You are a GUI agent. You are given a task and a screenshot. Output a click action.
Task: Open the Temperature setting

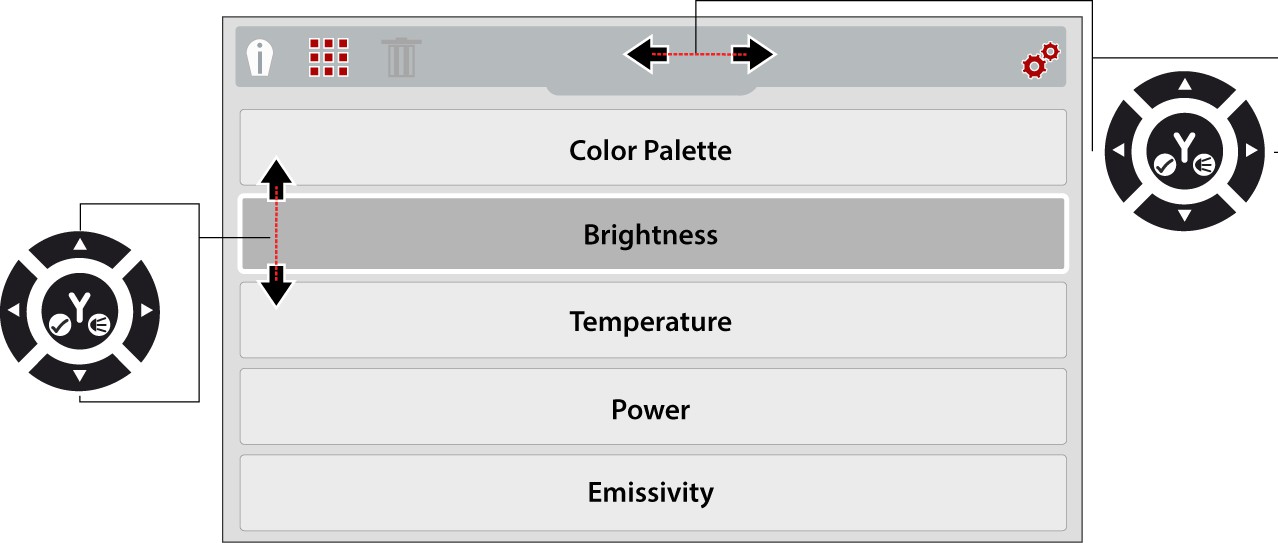point(652,321)
